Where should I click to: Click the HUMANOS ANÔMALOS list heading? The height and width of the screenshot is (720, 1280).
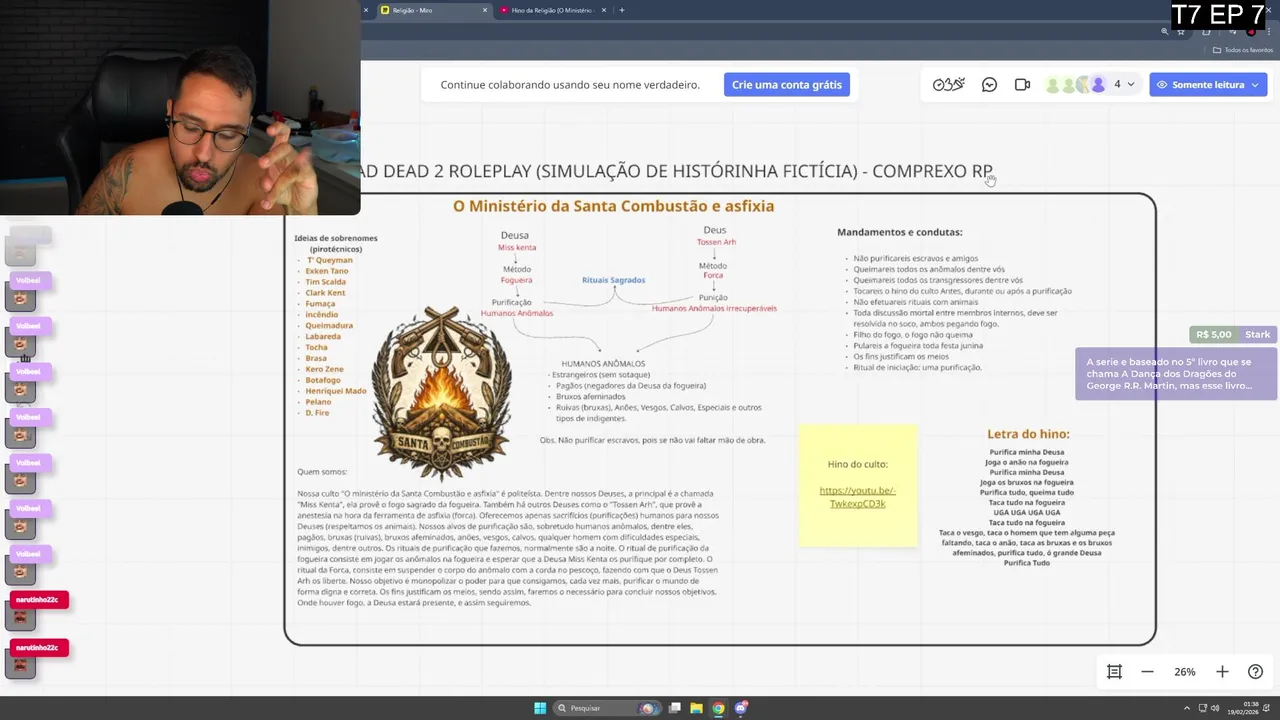(603, 364)
